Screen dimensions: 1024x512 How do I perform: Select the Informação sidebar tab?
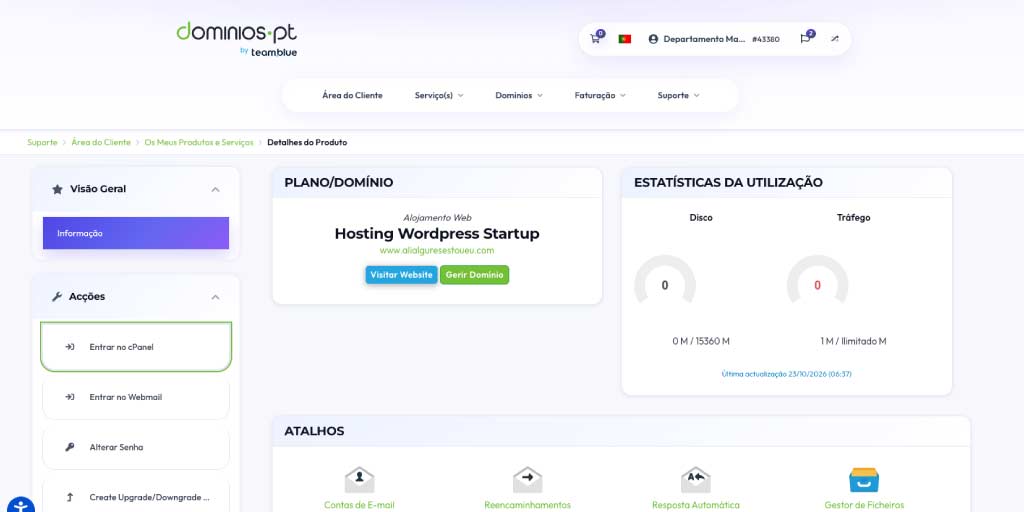(x=136, y=233)
